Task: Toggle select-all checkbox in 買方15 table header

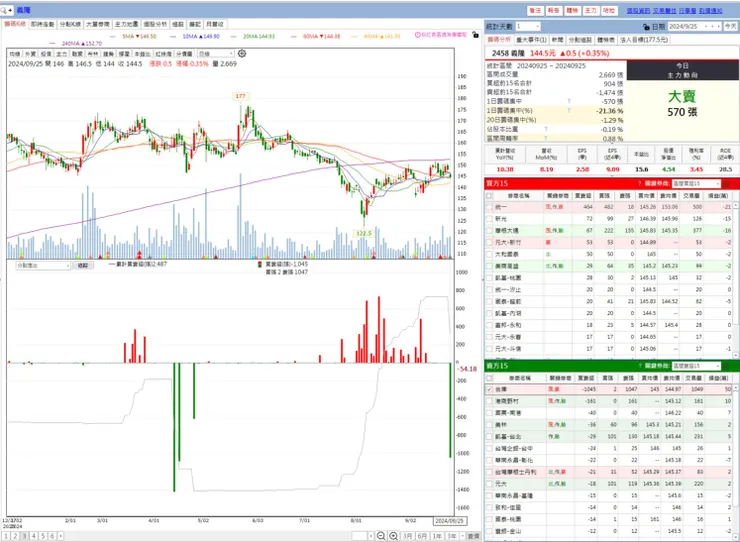Action: [x=489, y=195]
